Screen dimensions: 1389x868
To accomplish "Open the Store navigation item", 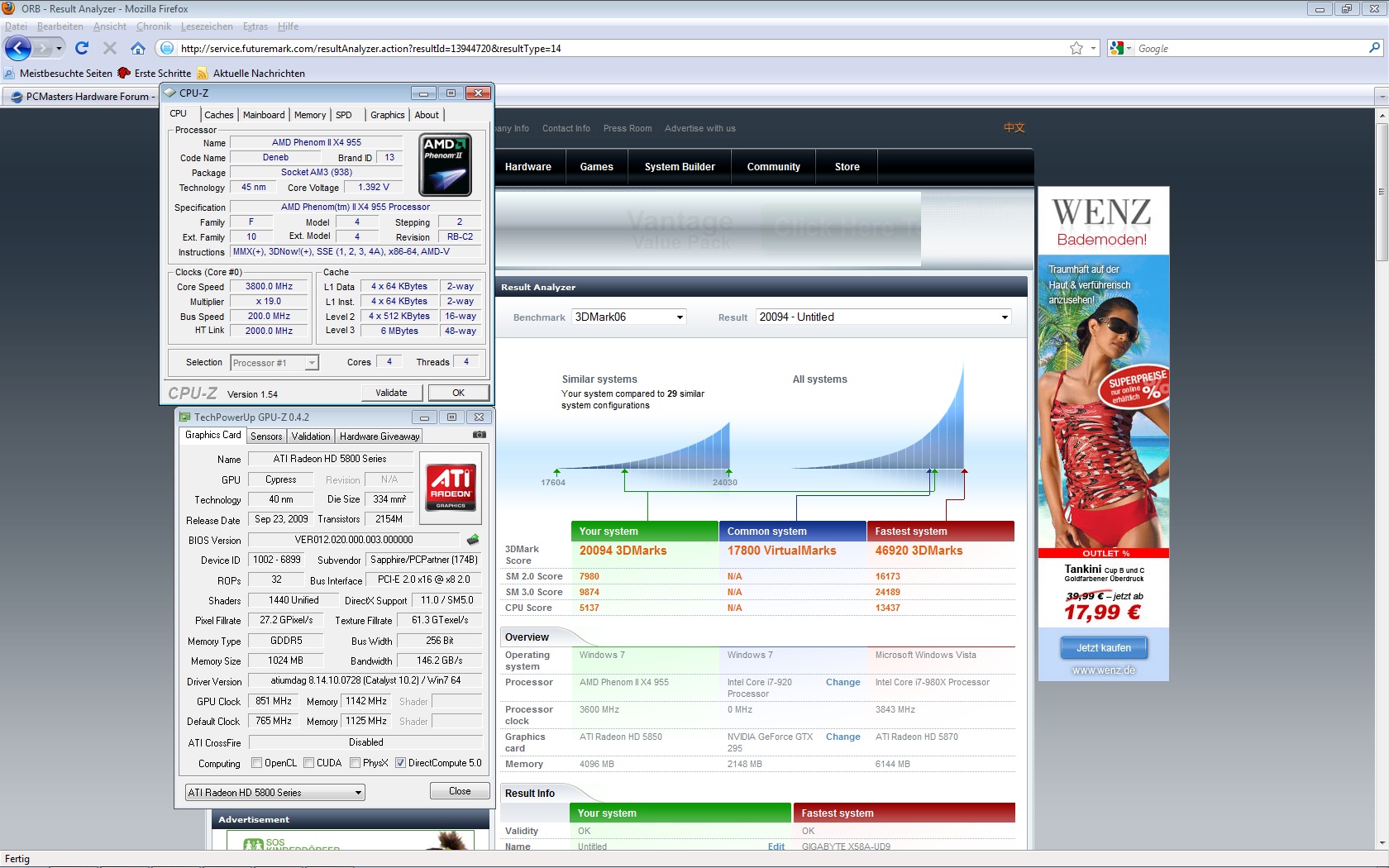I will pyautogui.click(x=847, y=167).
